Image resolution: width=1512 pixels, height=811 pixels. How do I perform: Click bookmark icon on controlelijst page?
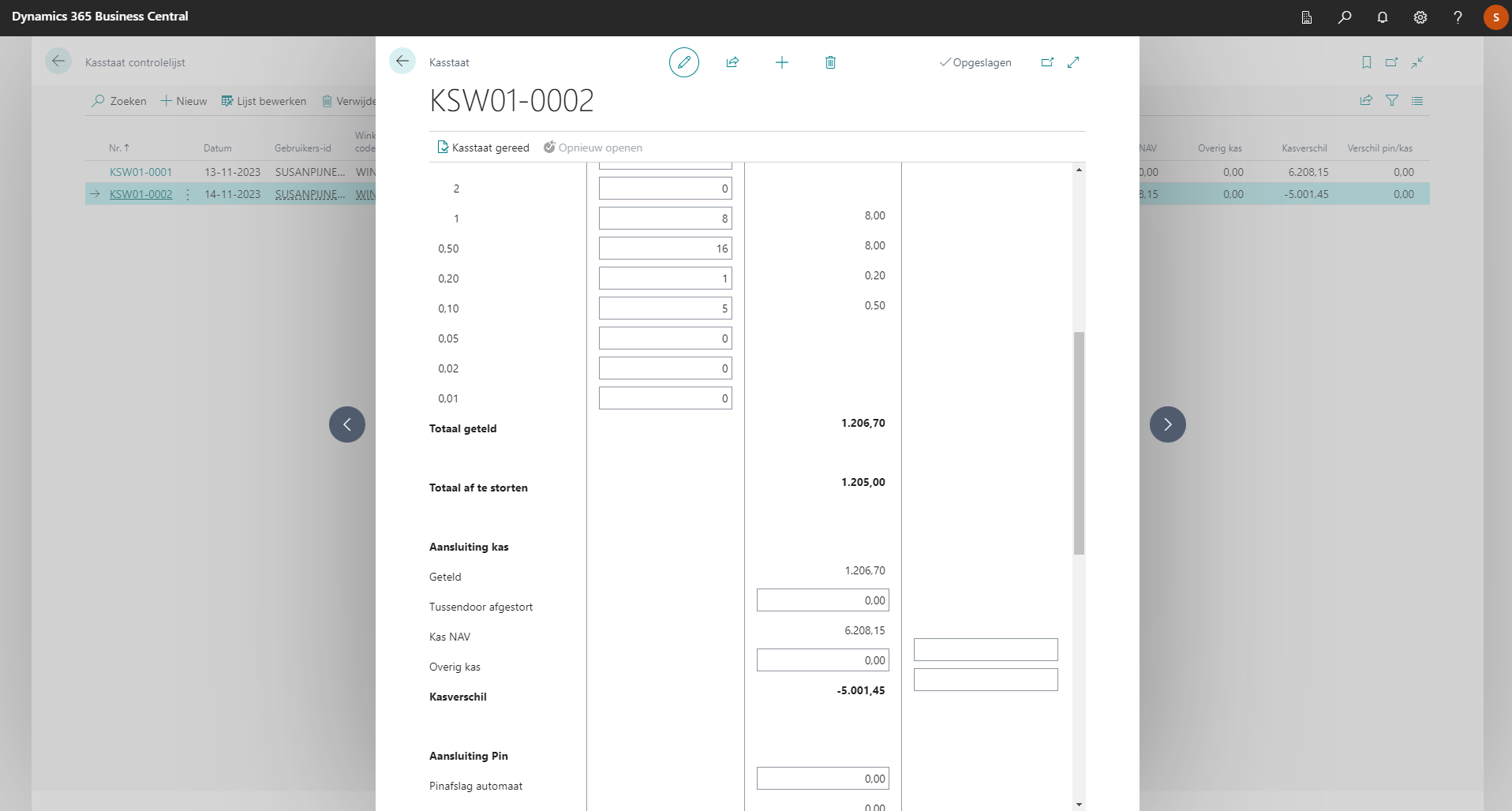coord(1367,62)
